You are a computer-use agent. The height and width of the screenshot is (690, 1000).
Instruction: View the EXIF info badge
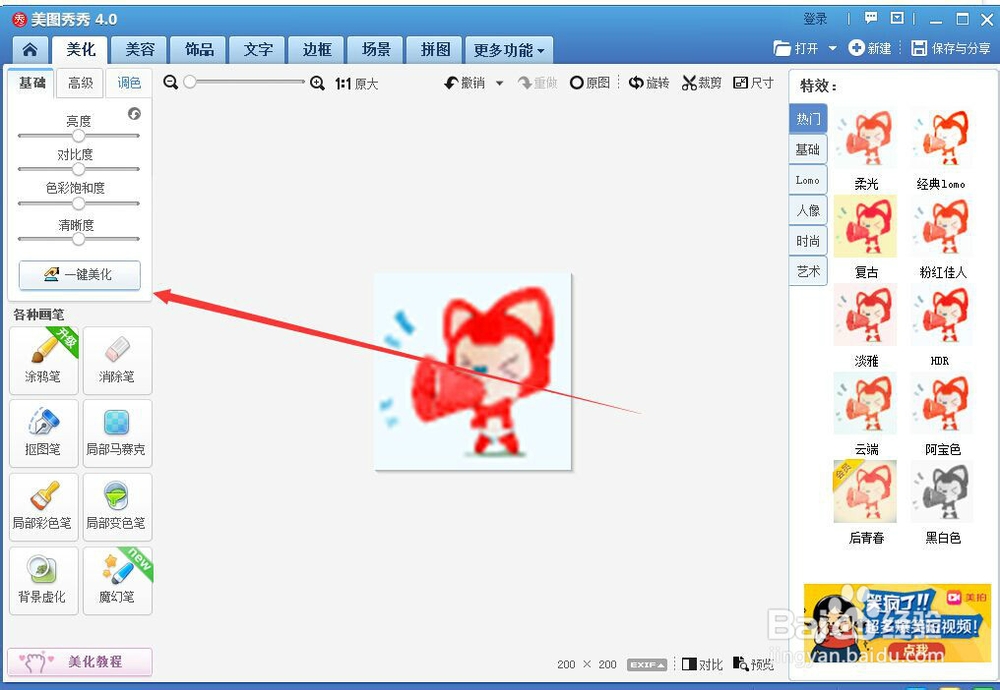[x=647, y=664]
